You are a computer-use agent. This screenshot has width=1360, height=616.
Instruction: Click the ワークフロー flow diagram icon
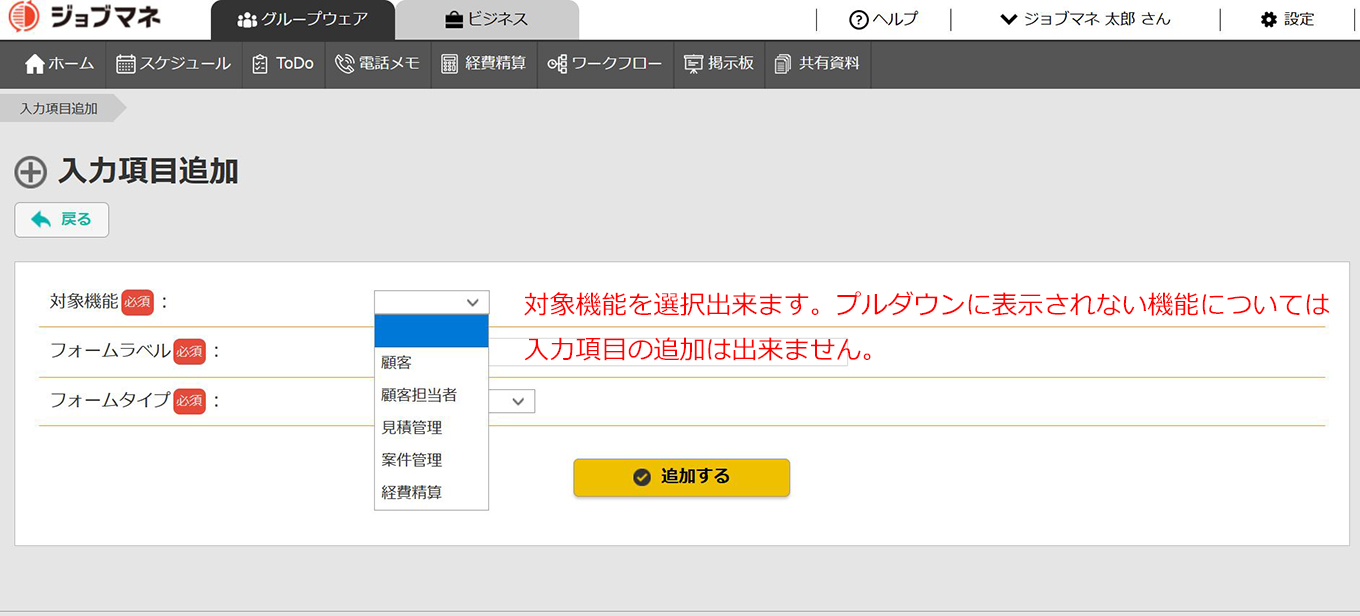pyautogui.click(x=557, y=64)
